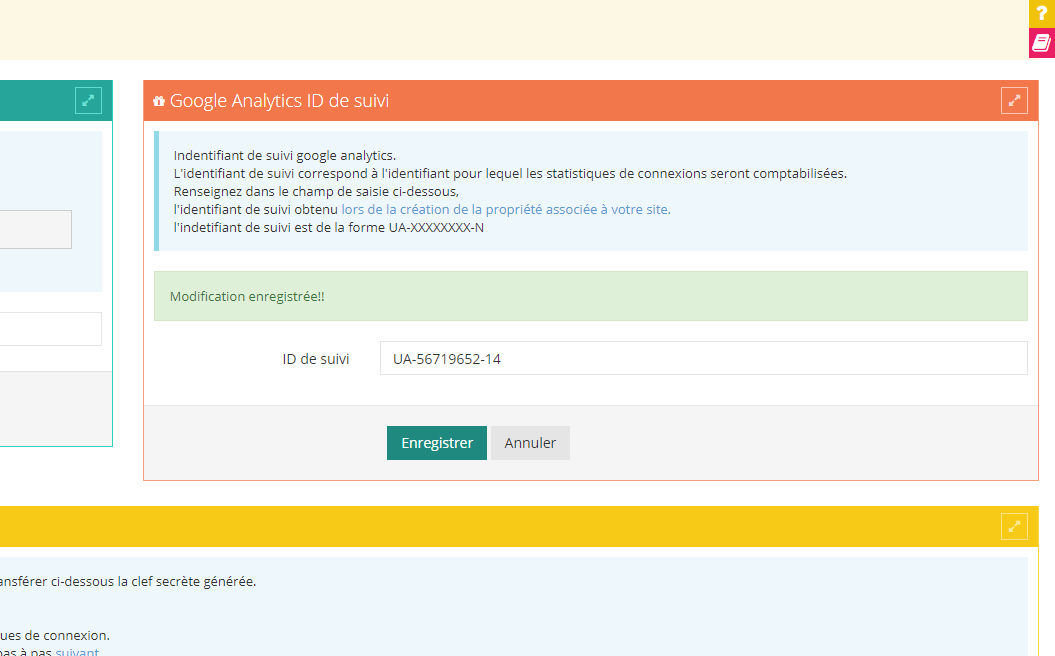The image size is (1055, 656).
Task: Click the 'Indentifiant de suivi google analytics.' line
Action: point(285,155)
